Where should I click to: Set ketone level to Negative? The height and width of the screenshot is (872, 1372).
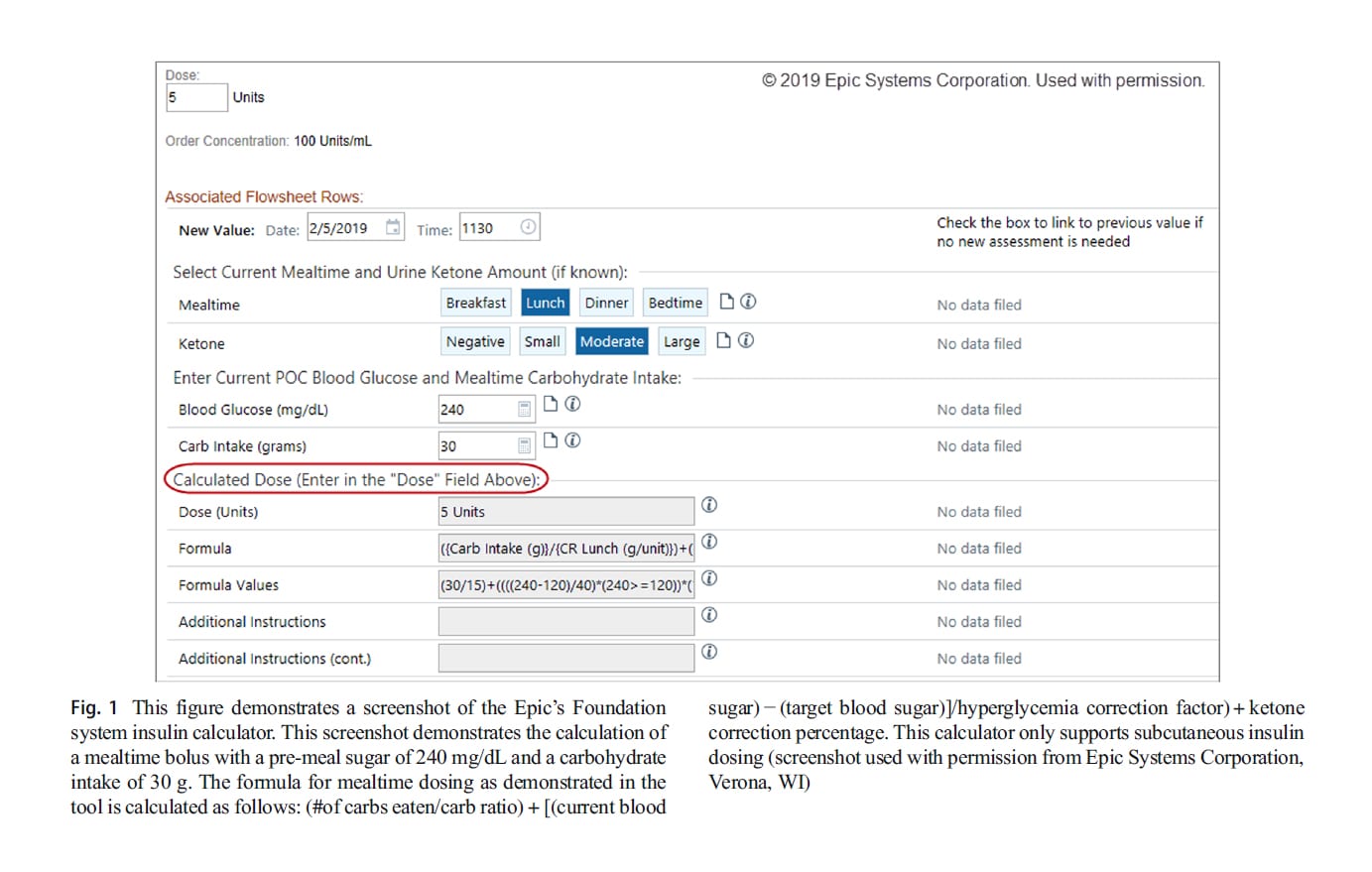coord(475,341)
